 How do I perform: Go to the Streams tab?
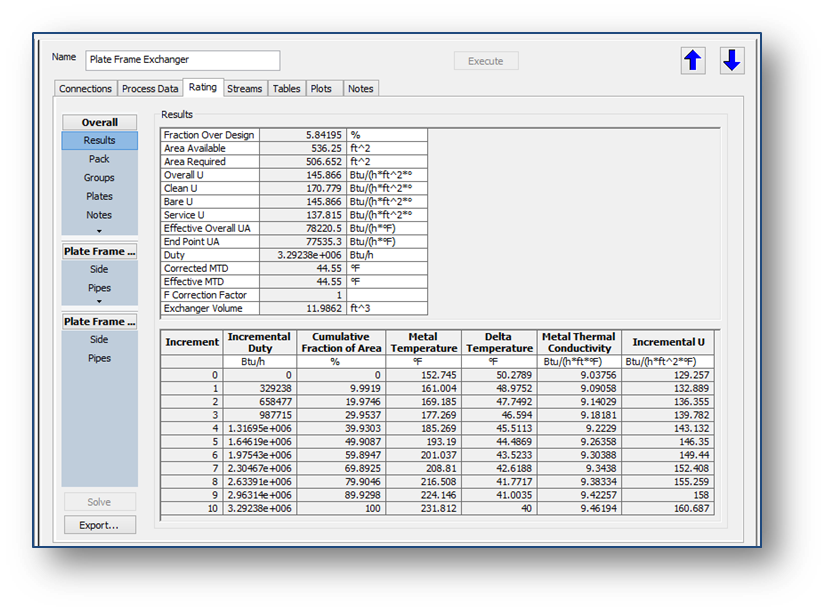pos(245,89)
